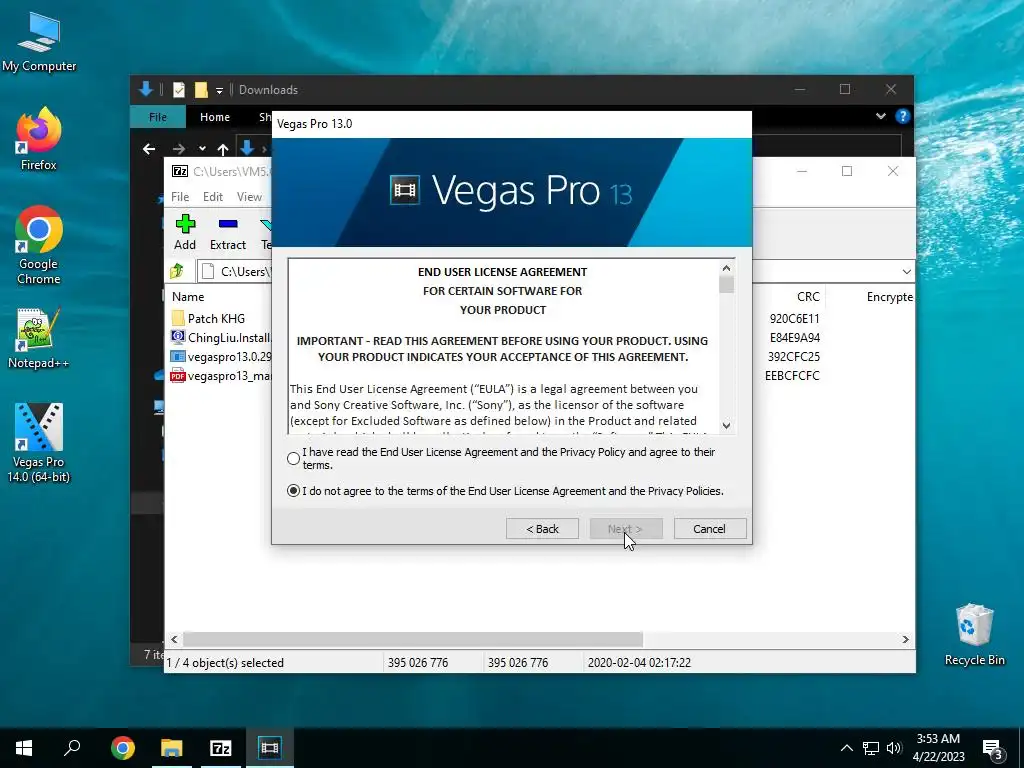Select the Patch KHG folder
This screenshot has width=1024, height=768.
tap(216, 319)
